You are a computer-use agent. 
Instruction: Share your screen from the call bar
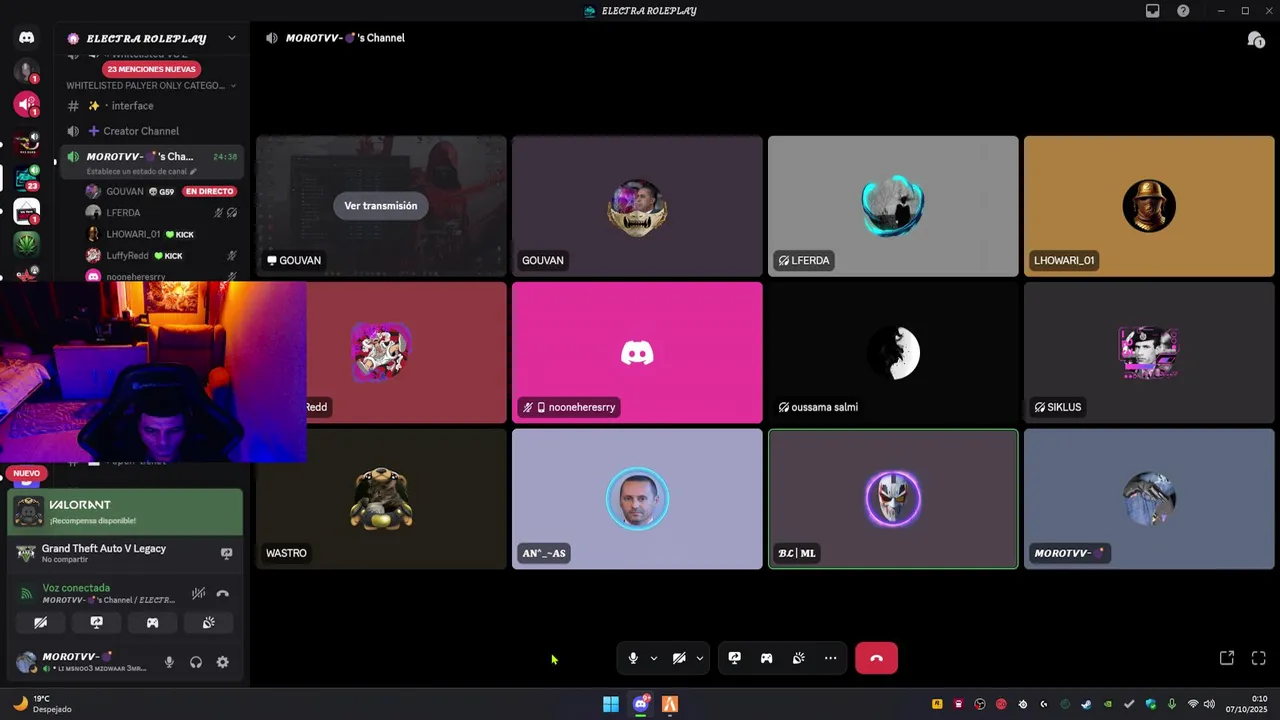(734, 658)
